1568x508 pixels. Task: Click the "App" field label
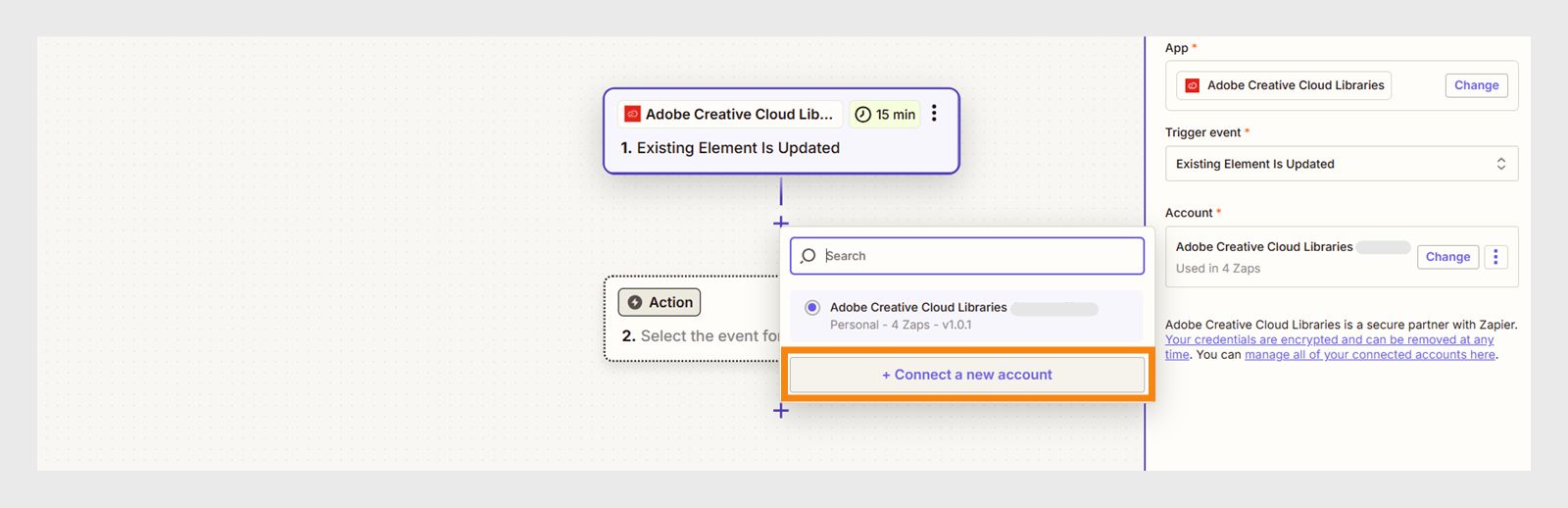[1177, 48]
